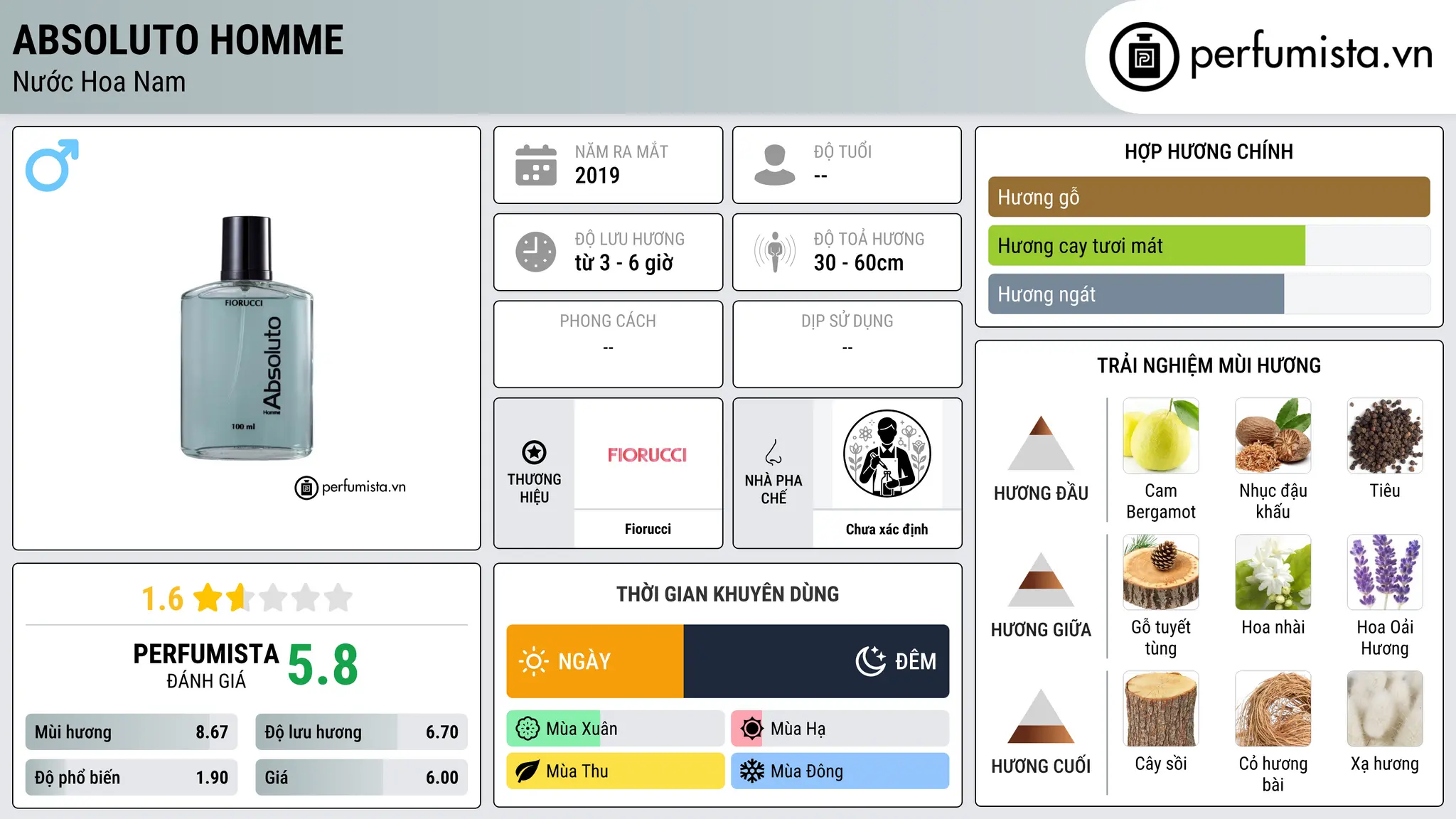This screenshot has height=819, width=1456.
Task: Click the flower icon for Mùa Xuân
Action: tap(528, 729)
